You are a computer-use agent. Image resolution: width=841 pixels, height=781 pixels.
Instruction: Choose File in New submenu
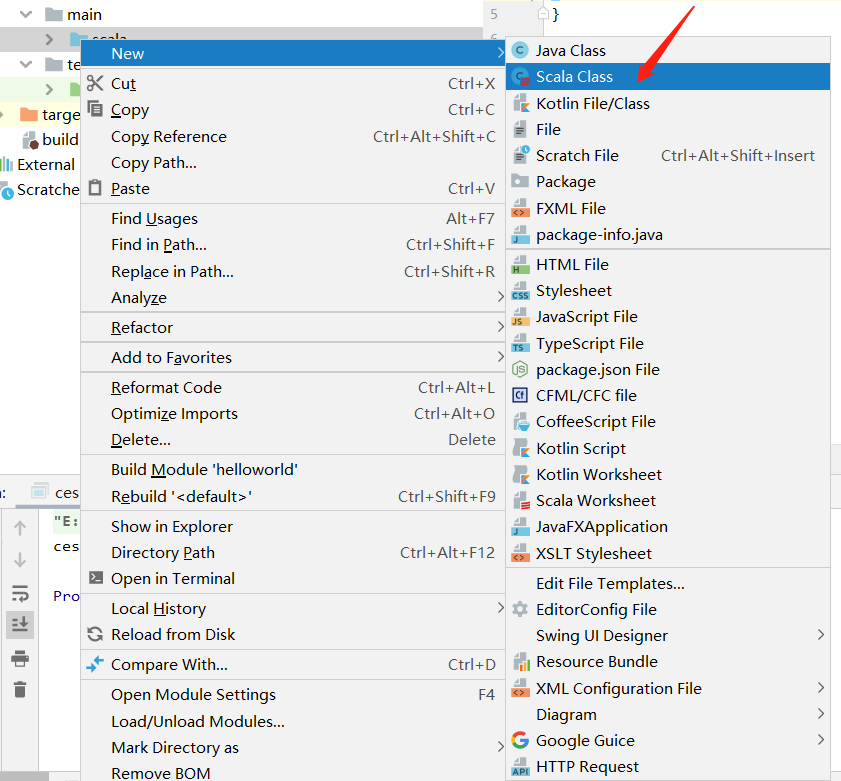coord(668,129)
